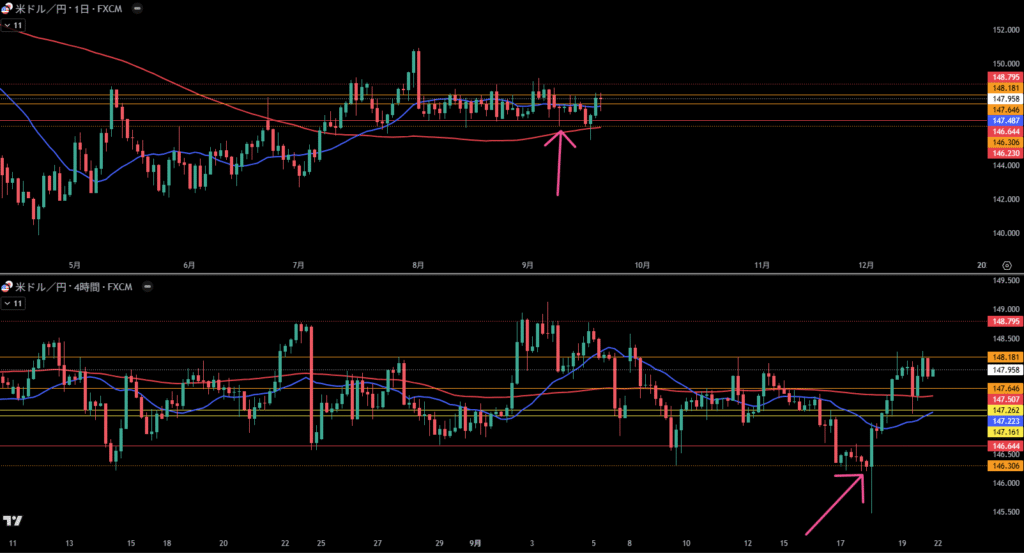Click the USD/JPY flag icon on daily chart
Image resolution: width=1024 pixels, height=553 pixels.
(x=7, y=7)
